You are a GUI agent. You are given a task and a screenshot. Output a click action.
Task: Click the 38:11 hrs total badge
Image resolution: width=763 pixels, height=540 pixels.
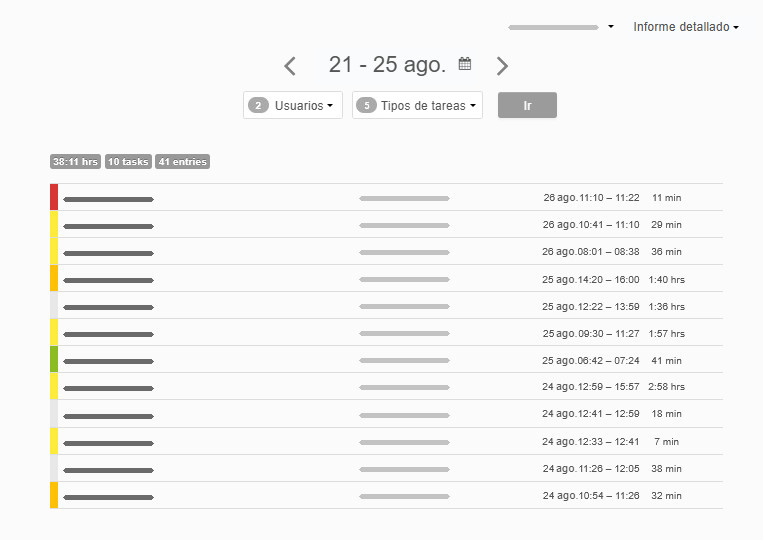point(75,162)
